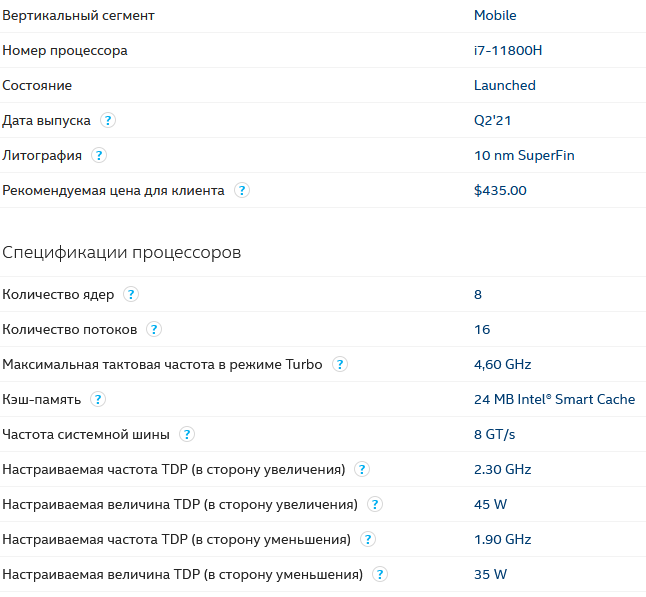Click help icon beside Рекомендуемая цена для клиента
The width and height of the screenshot is (646, 597).
tap(241, 191)
